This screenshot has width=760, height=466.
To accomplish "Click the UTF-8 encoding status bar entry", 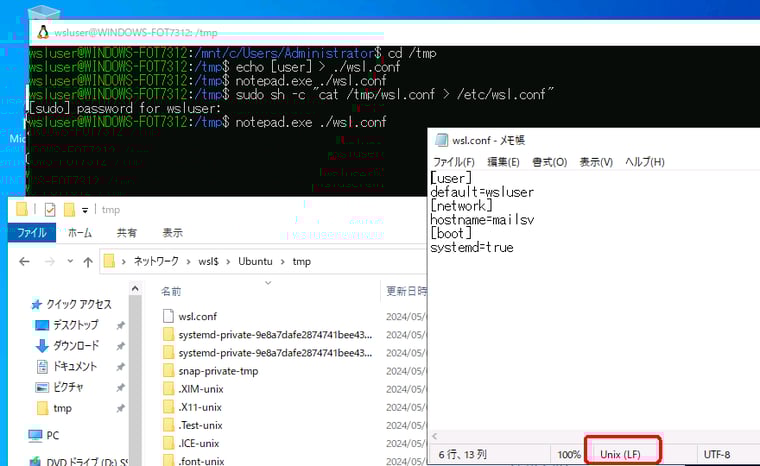I will coord(717,454).
